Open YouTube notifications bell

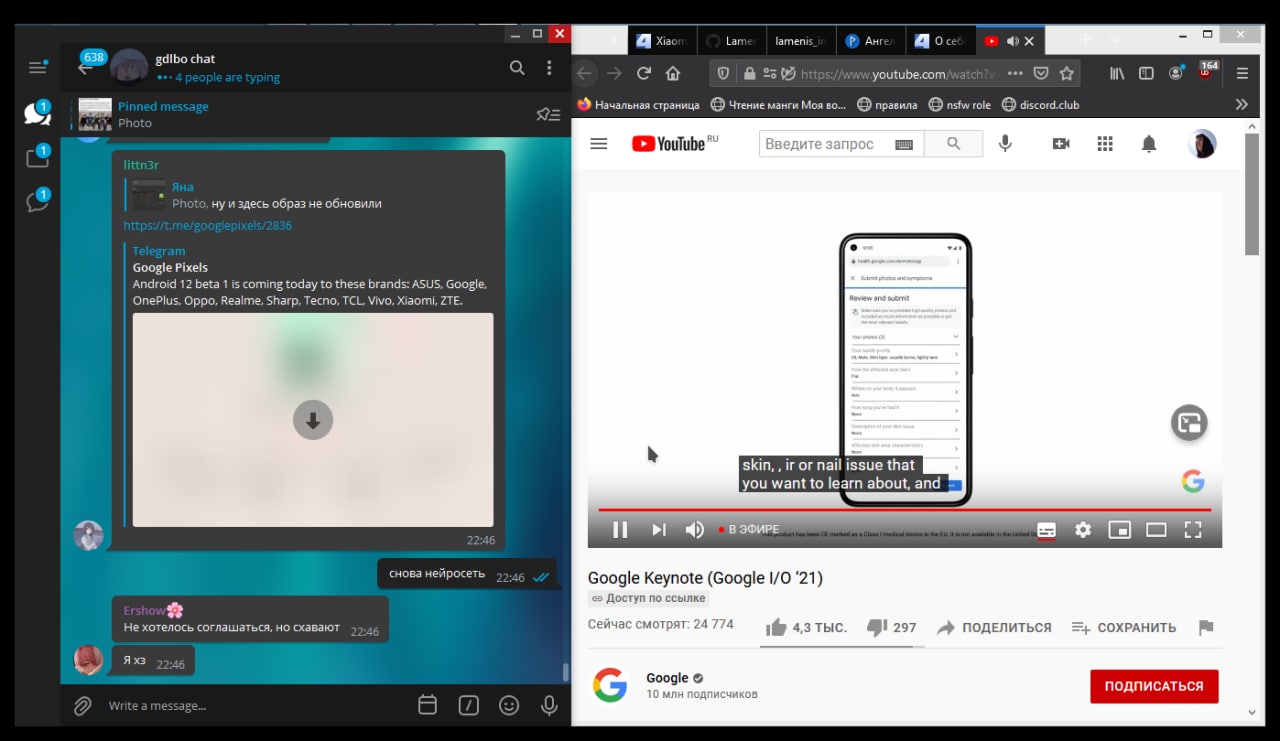(x=1149, y=144)
